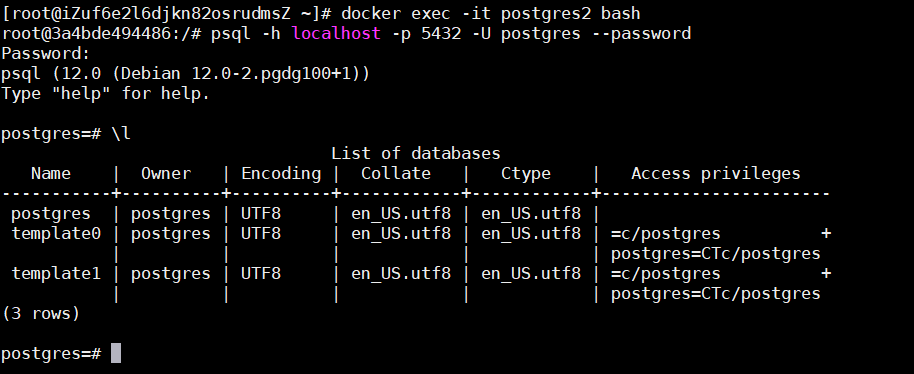Viewport: 914px width, 374px height.
Task: Click the Collate column header
Action: (x=396, y=173)
